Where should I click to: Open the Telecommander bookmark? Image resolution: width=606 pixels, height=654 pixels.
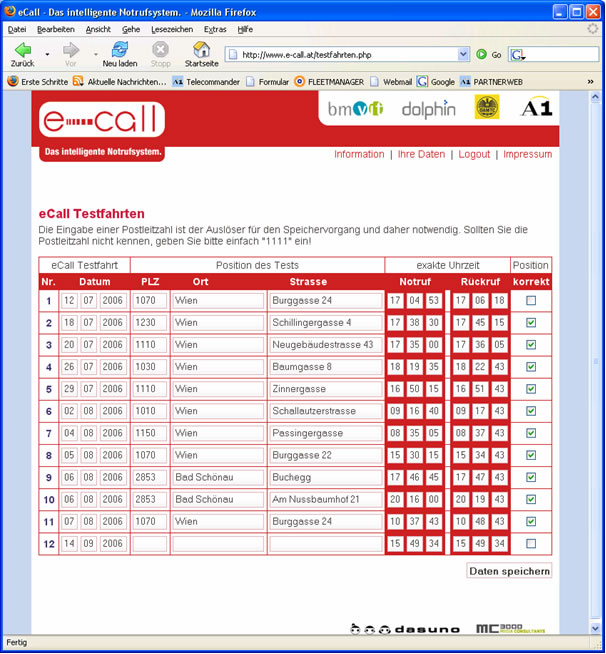pos(206,82)
